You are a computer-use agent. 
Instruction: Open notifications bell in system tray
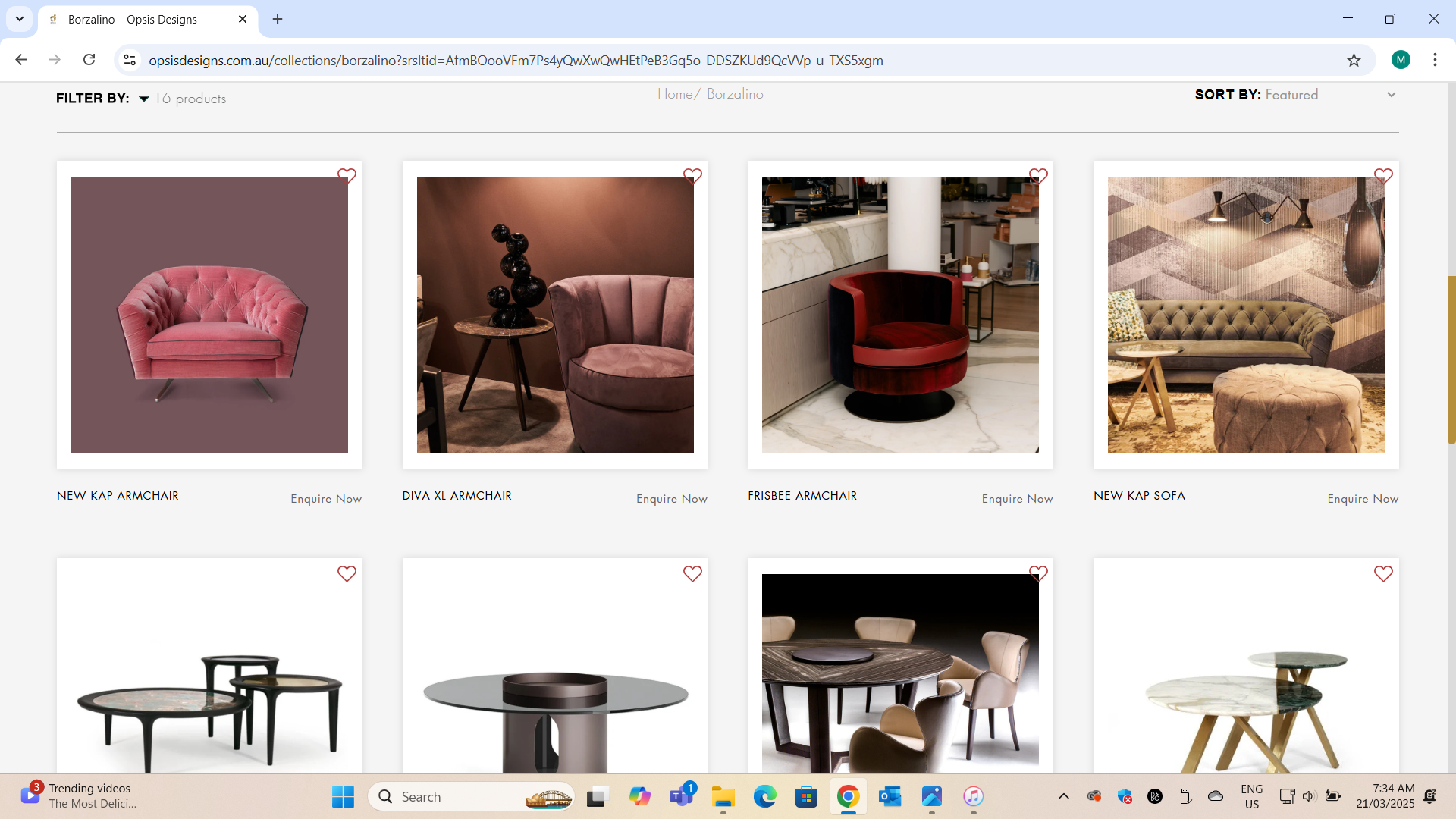[x=1430, y=796]
